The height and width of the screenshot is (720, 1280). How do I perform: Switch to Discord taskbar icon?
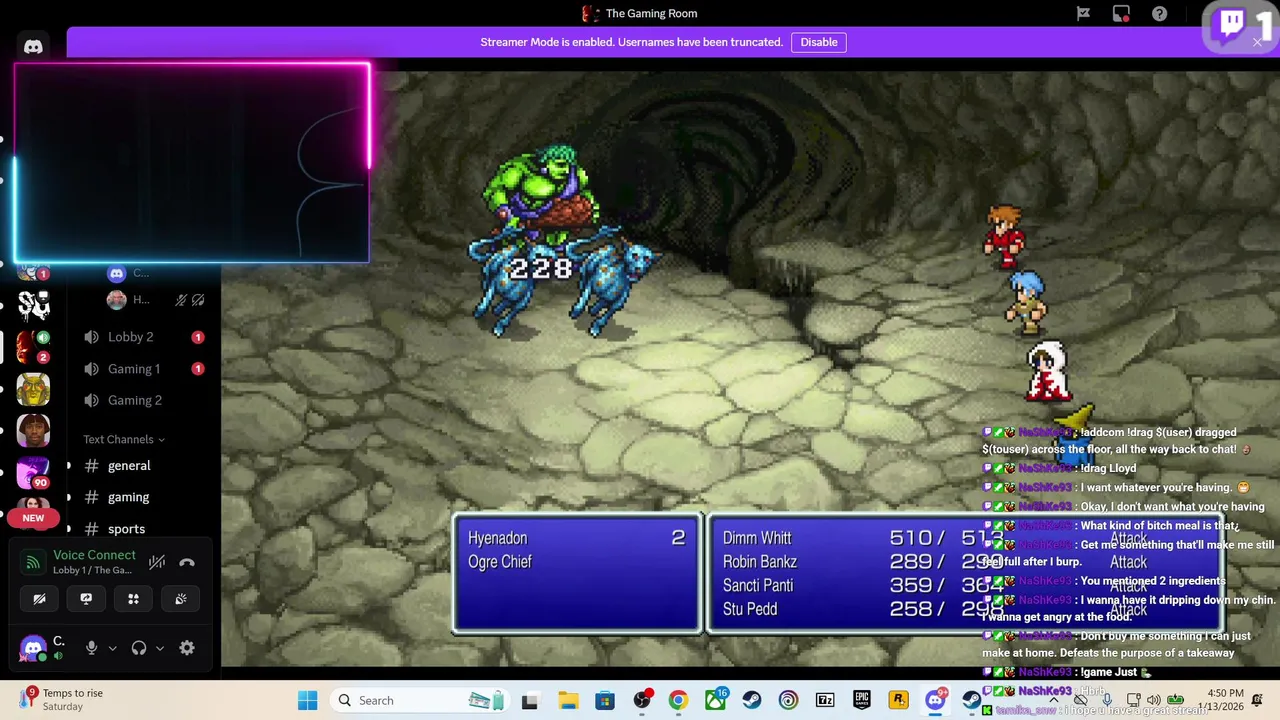point(936,700)
